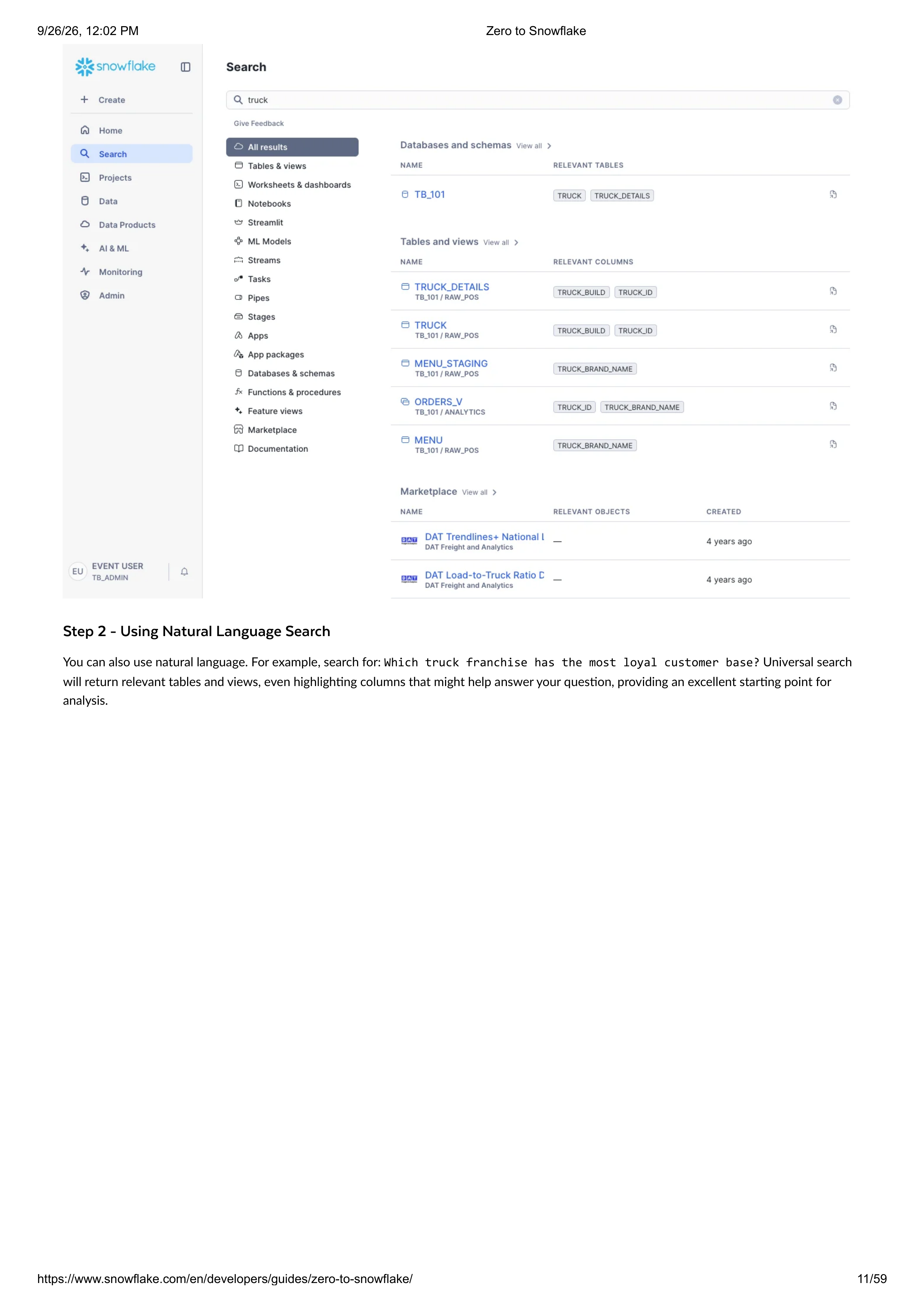The height and width of the screenshot is (1308, 924).
Task: Click DAT logo beside Trendlines+ listing
Action: coord(409,540)
